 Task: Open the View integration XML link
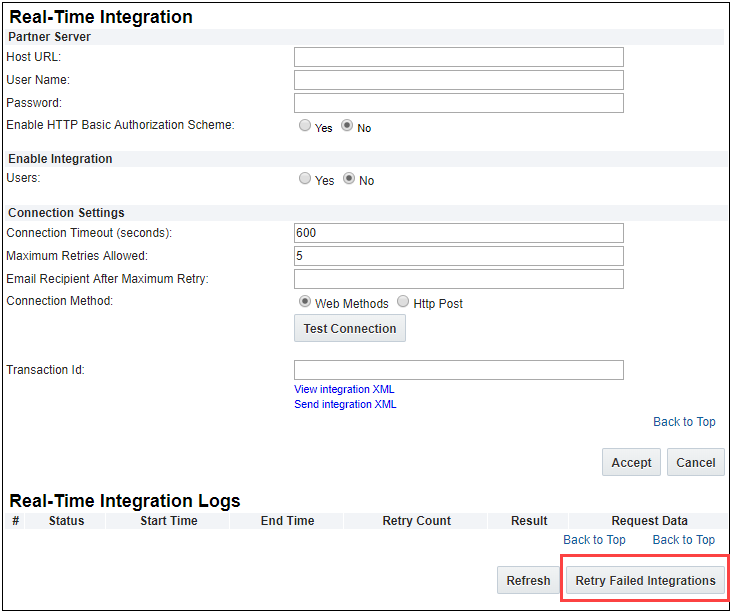(x=344, y=389)
